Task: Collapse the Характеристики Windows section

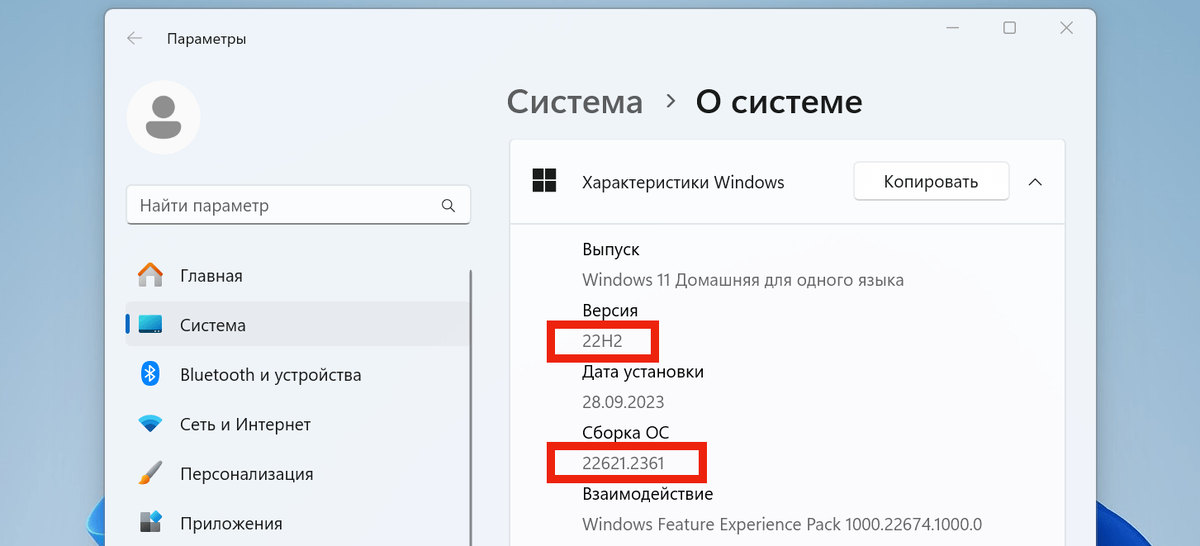Action: 1035,182
